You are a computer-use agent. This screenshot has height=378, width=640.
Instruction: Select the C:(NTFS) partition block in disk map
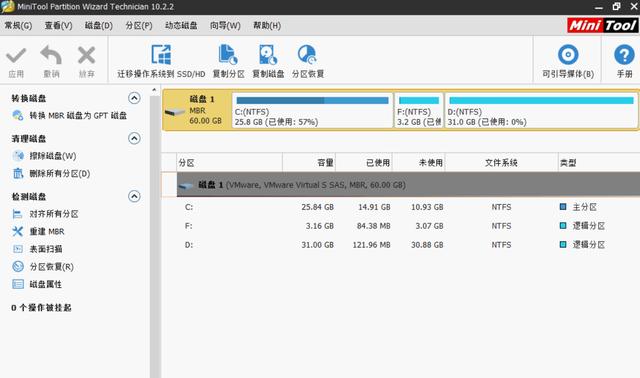312,110
